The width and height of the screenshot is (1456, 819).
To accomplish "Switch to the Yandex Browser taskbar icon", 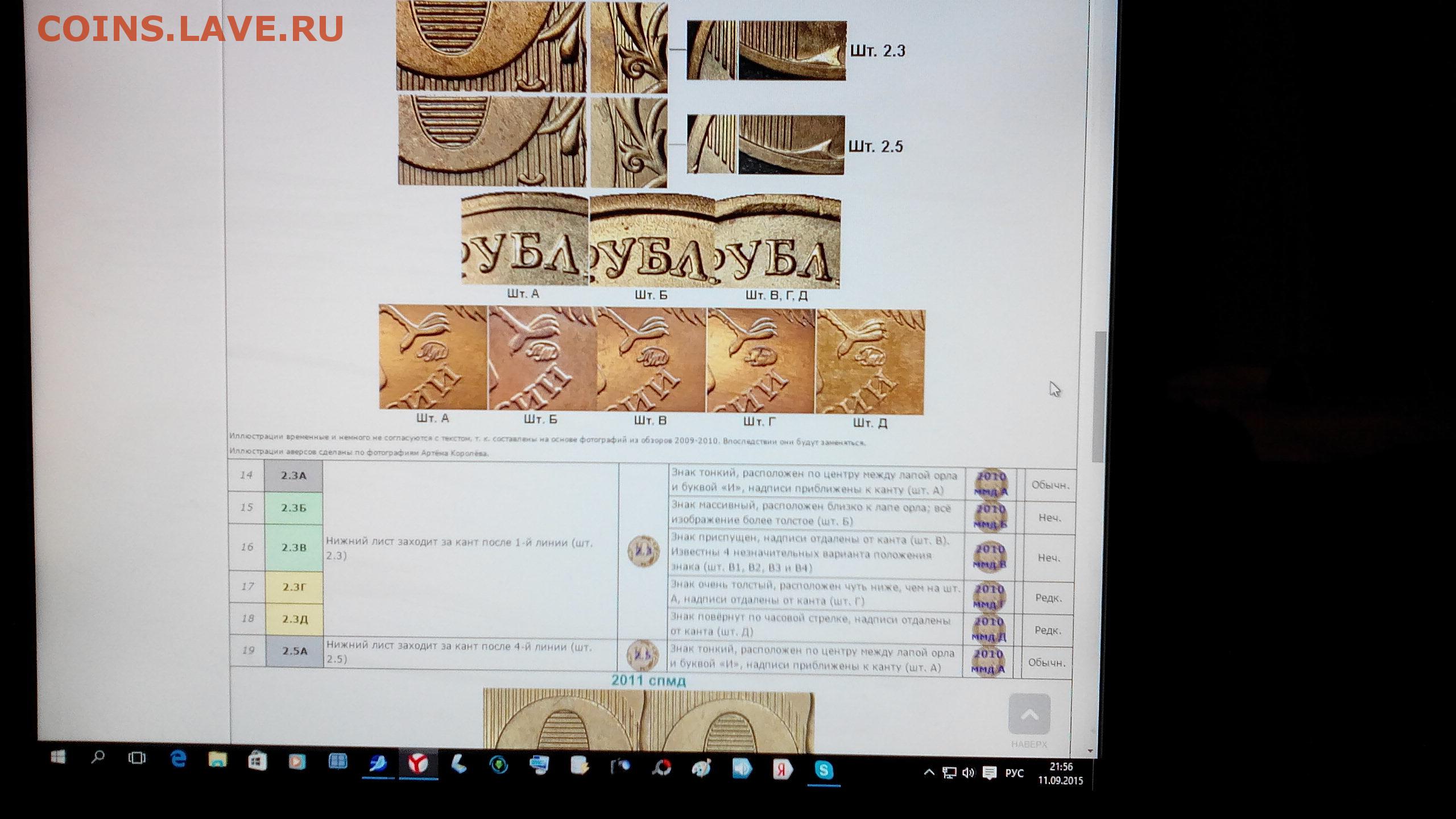I will [x=418, y=764].
